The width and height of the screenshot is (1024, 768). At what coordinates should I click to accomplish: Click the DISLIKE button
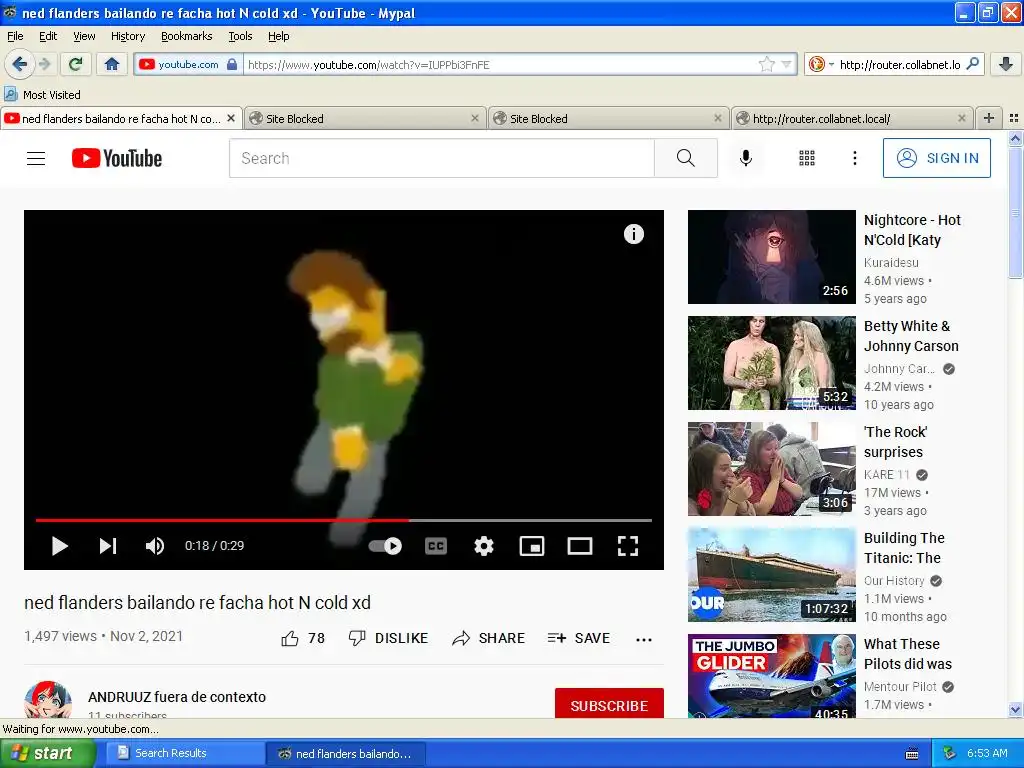coord(388,638)
